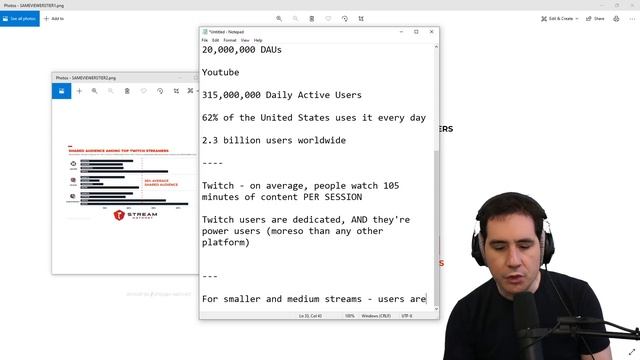This screenshot has width=640, height=360.
Task: Click 'minutes of content PER SESSION' line
Action: tap(282, 197)
